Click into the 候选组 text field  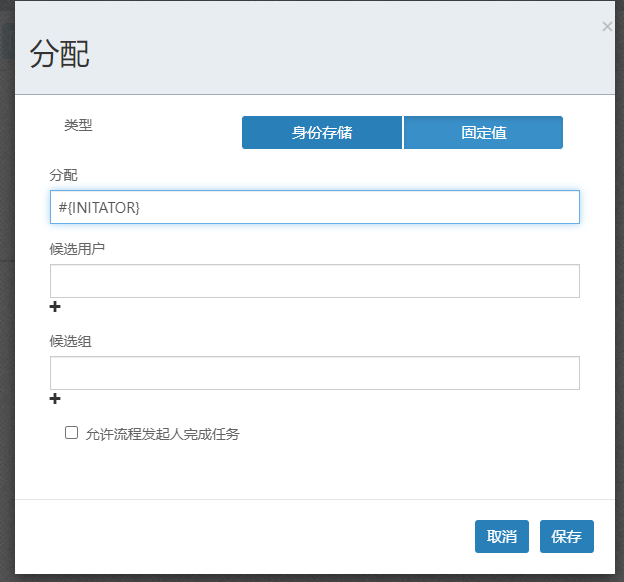[x=314, y=373]
